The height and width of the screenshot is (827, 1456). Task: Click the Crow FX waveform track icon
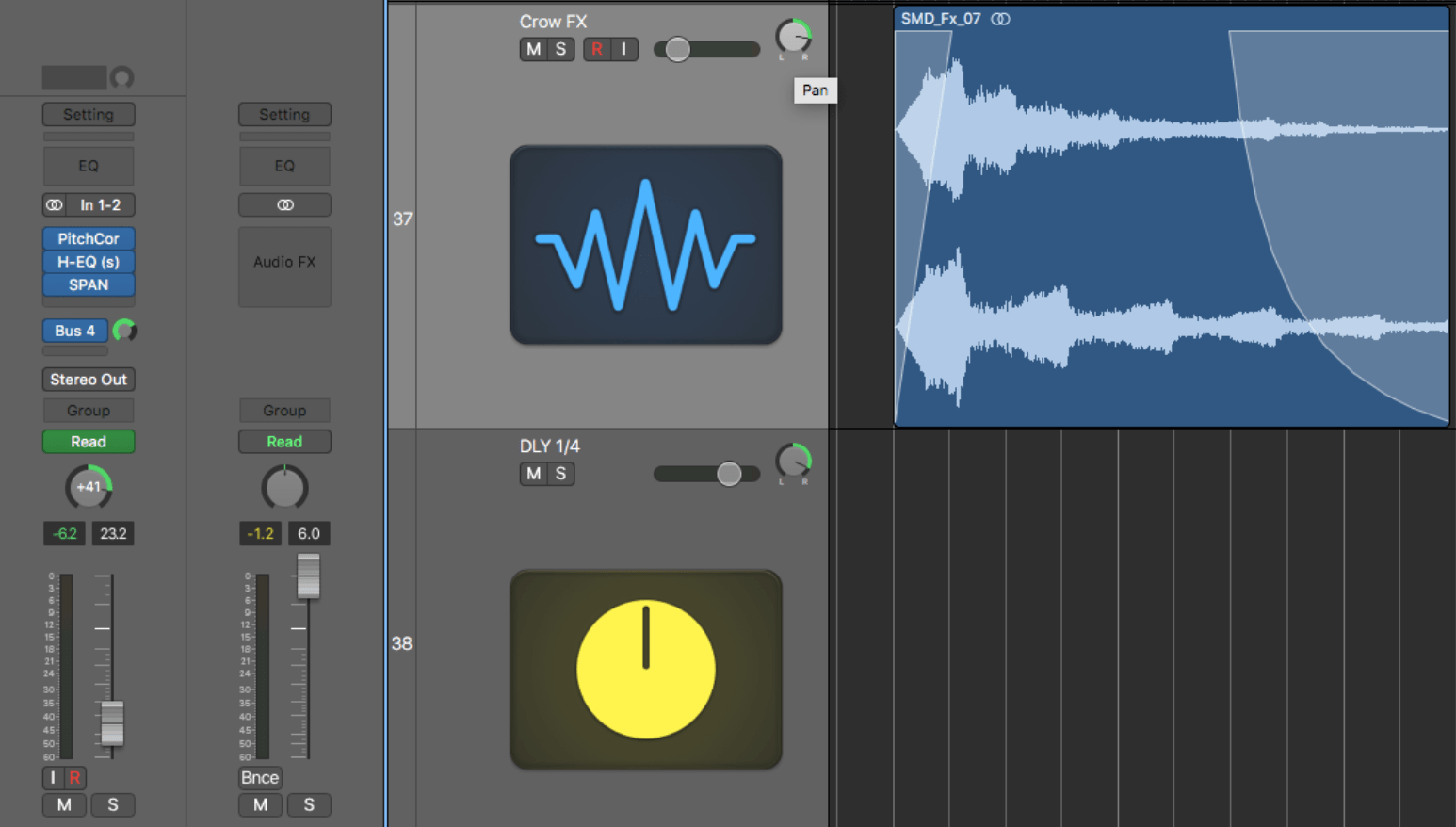coord(645,245)
